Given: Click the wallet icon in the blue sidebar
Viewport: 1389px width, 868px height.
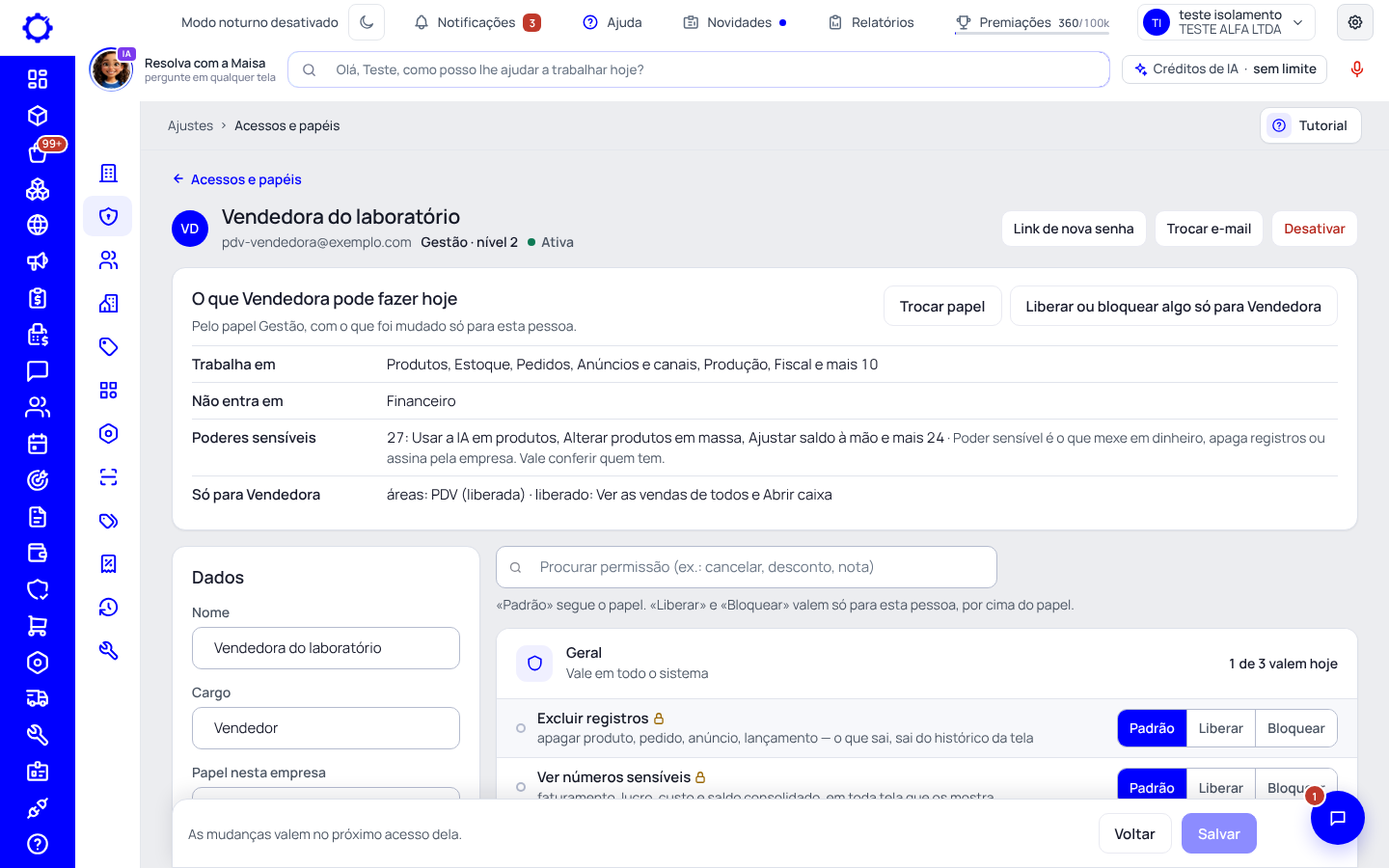Looking at the screenshot, I should pyautogui.click(x=38, y=553).
